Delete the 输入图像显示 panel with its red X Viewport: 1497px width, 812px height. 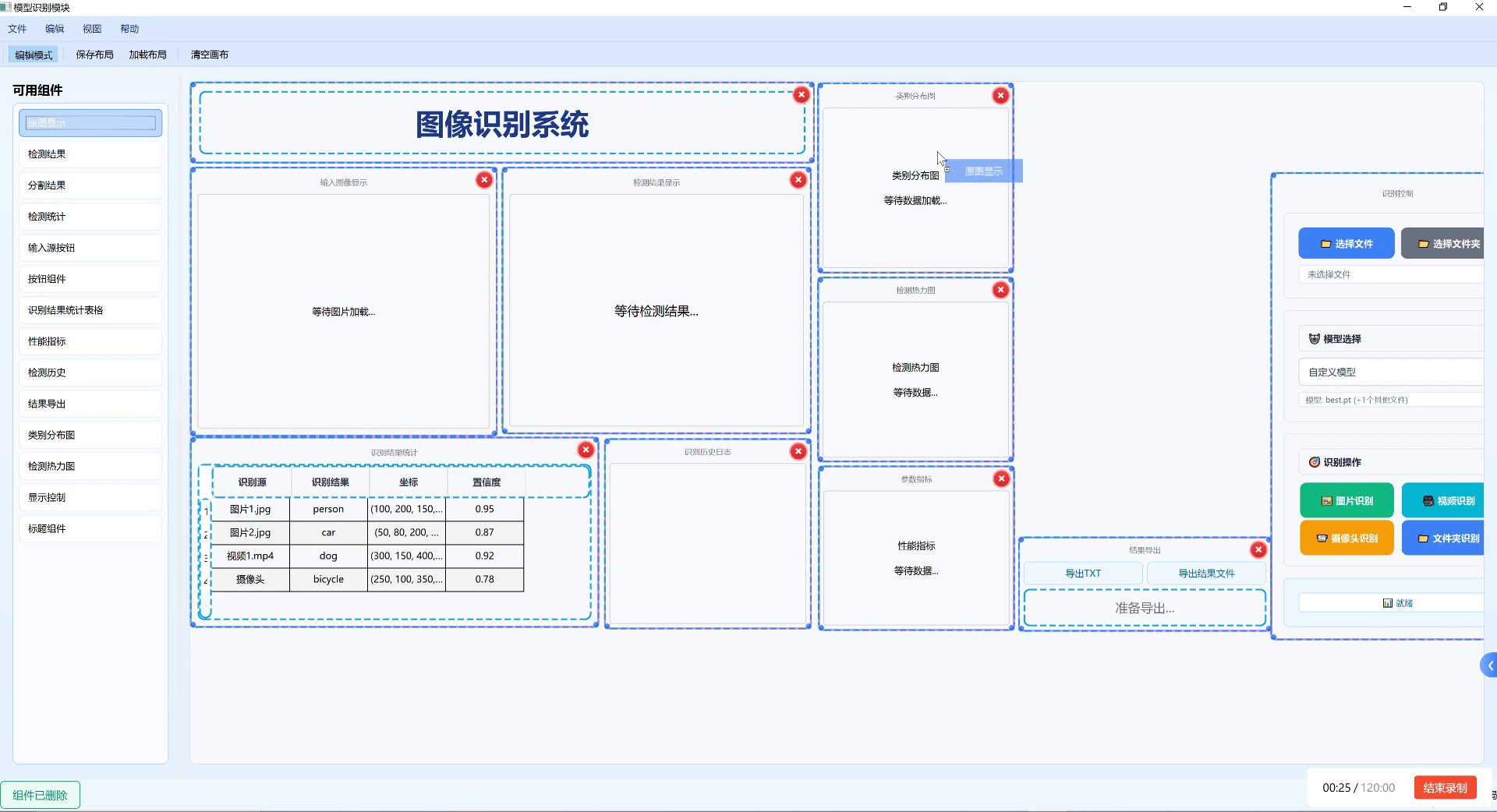tap(484, 180)
